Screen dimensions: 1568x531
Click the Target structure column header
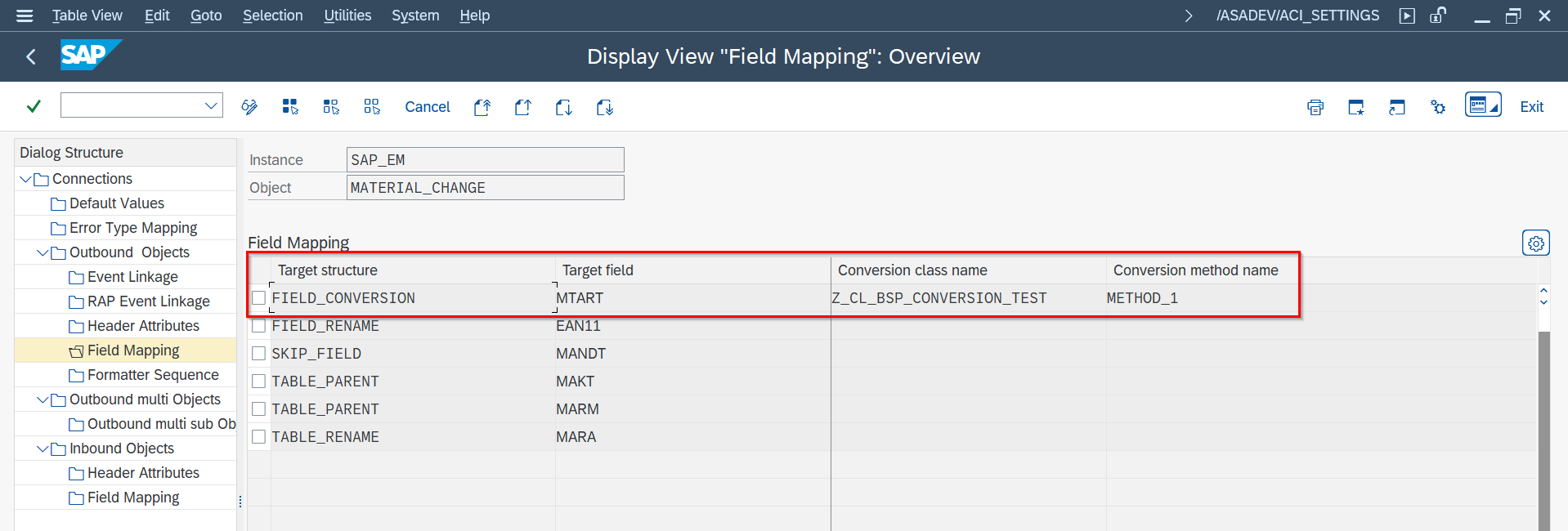pos(413,270)
